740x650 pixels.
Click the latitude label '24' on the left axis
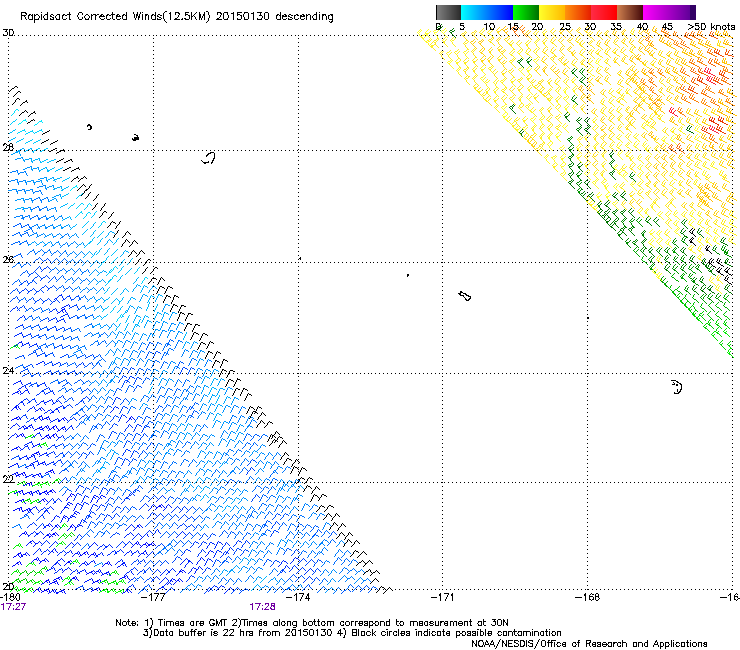coord(8,371)
